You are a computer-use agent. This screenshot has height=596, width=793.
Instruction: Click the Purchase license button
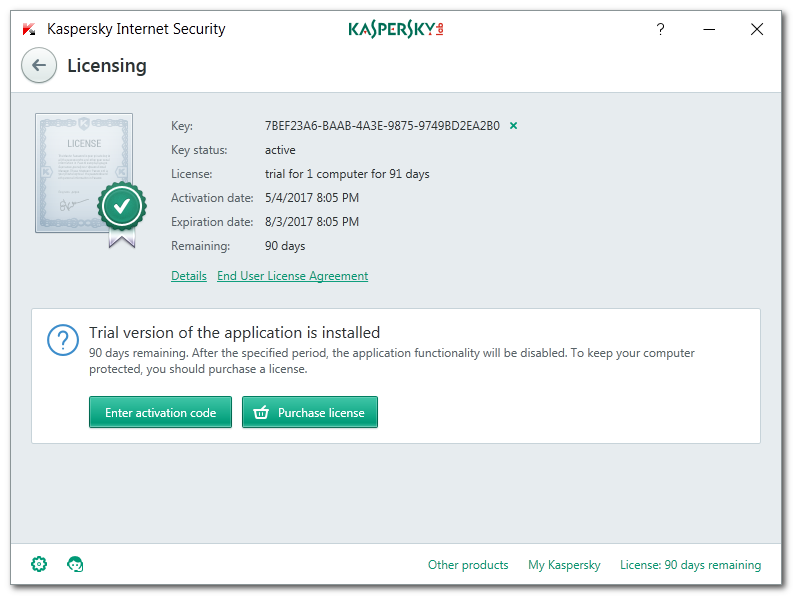(310, 412)
